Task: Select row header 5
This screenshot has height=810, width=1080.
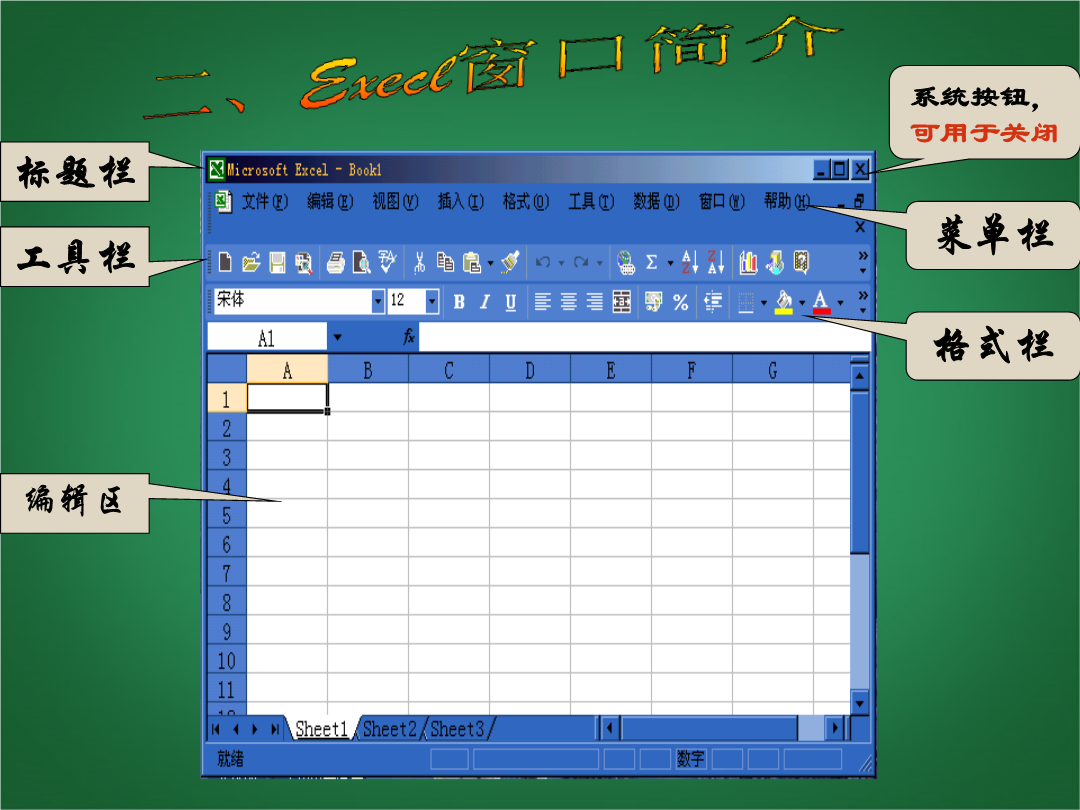Action: [227, 515]
